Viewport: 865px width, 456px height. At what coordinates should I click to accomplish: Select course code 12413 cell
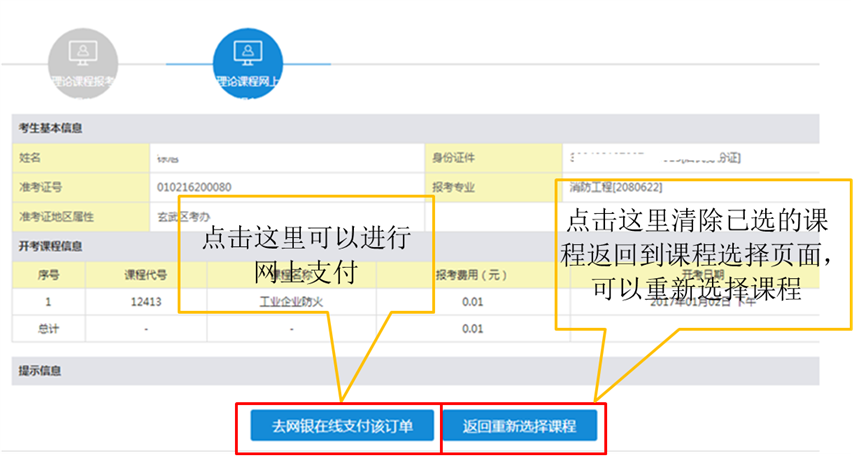(144, 300)
